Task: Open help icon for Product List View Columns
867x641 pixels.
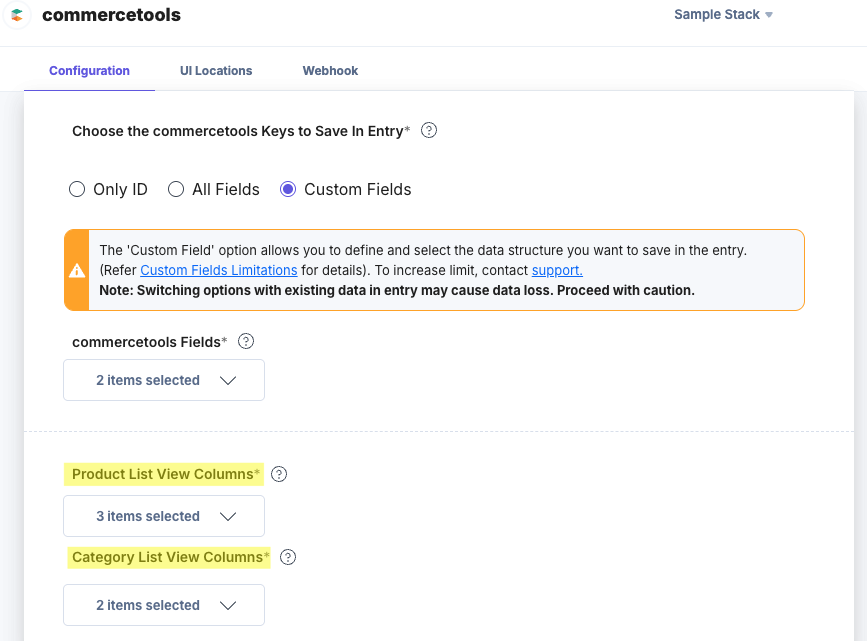Action: click(279, 474)
